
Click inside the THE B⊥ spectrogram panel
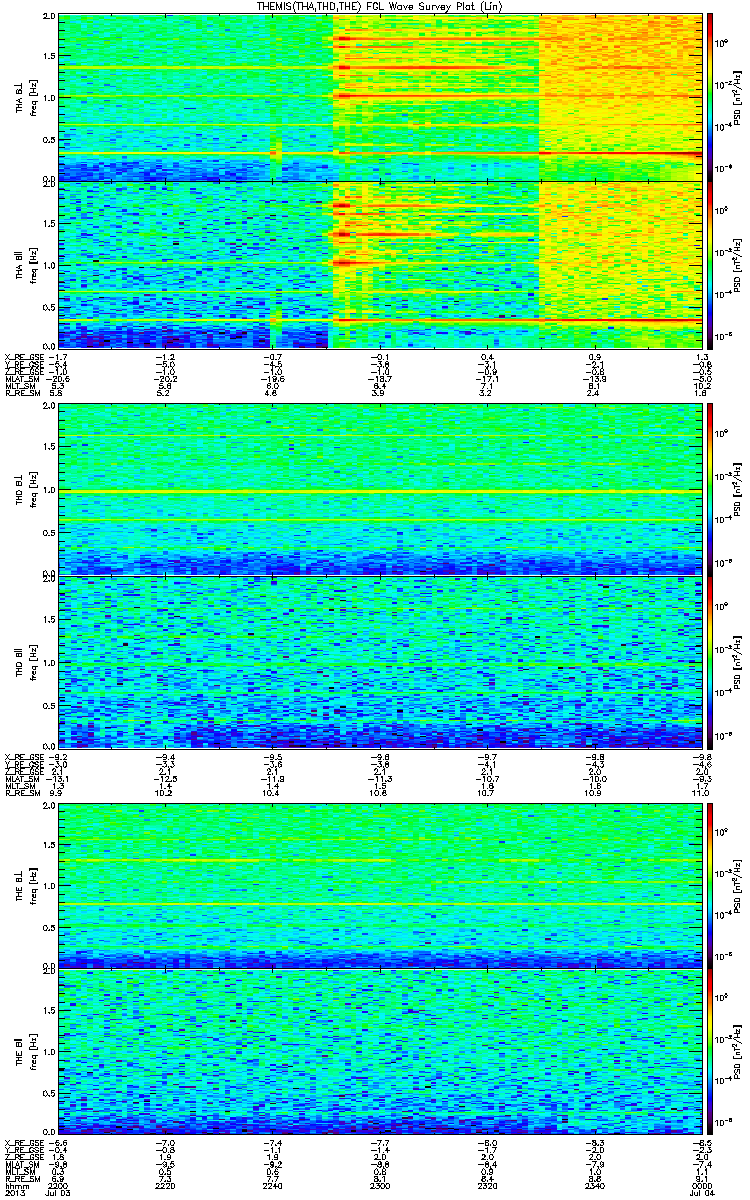point(380,884)
